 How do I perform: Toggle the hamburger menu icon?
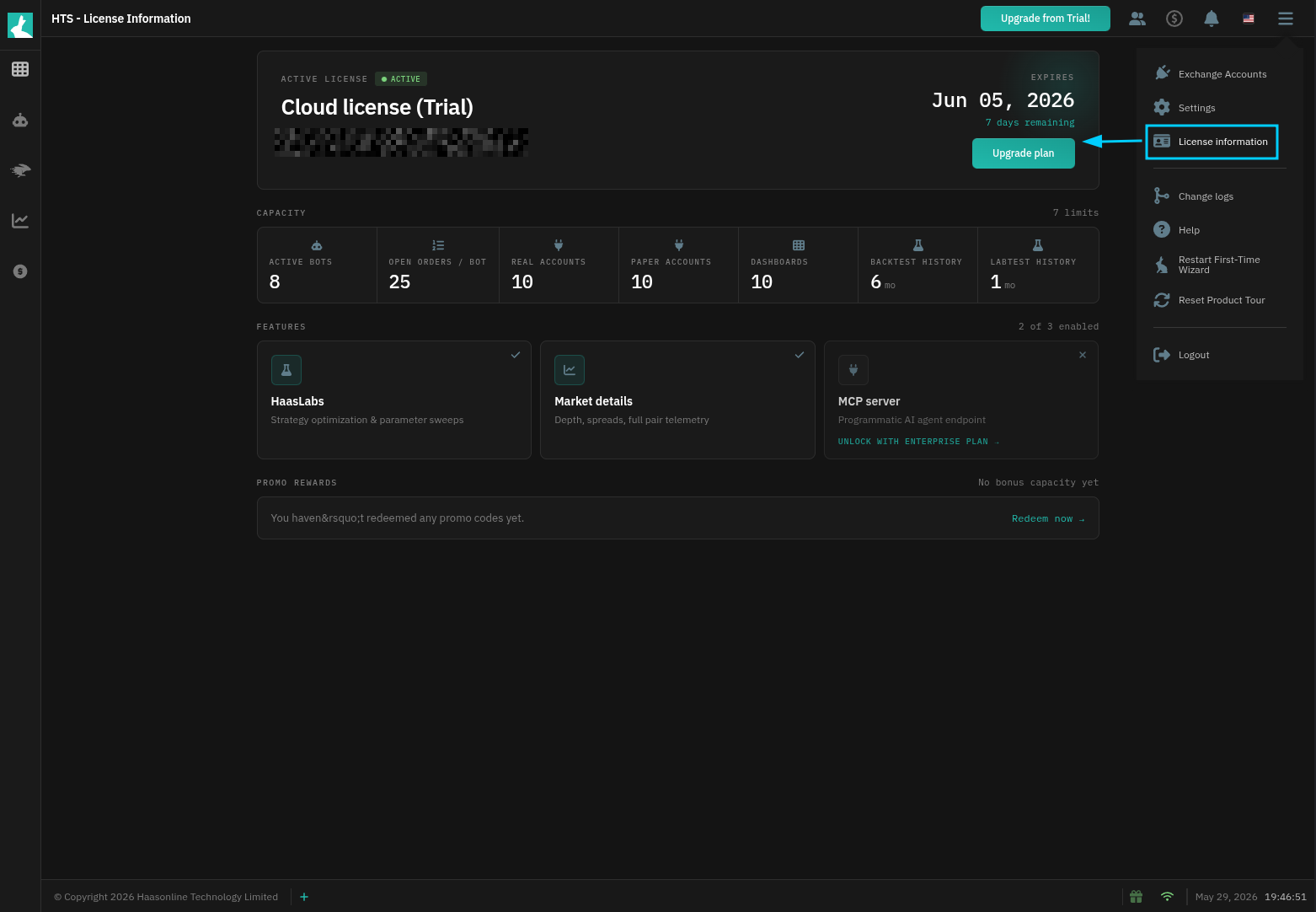[x=1286, y=19]
